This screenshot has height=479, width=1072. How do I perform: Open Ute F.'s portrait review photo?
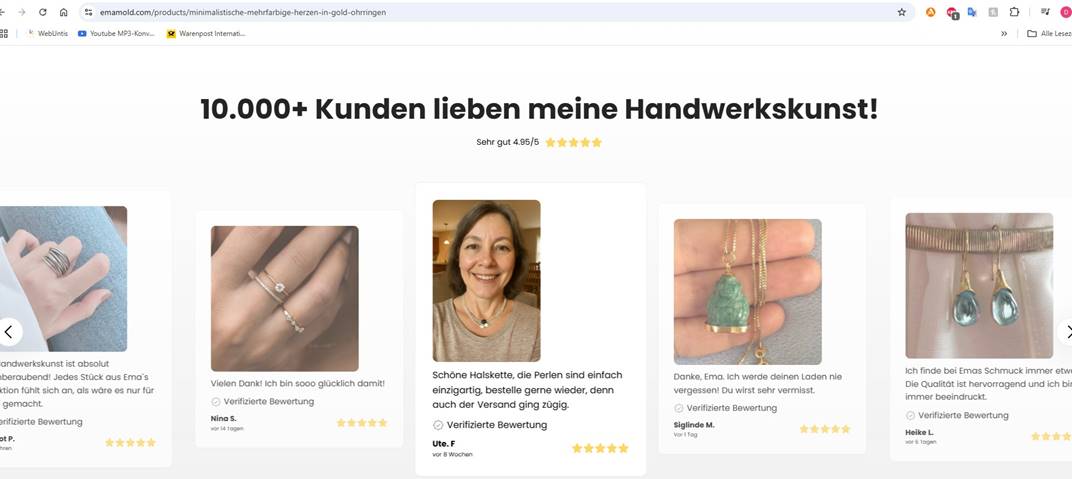coord(486,280)
